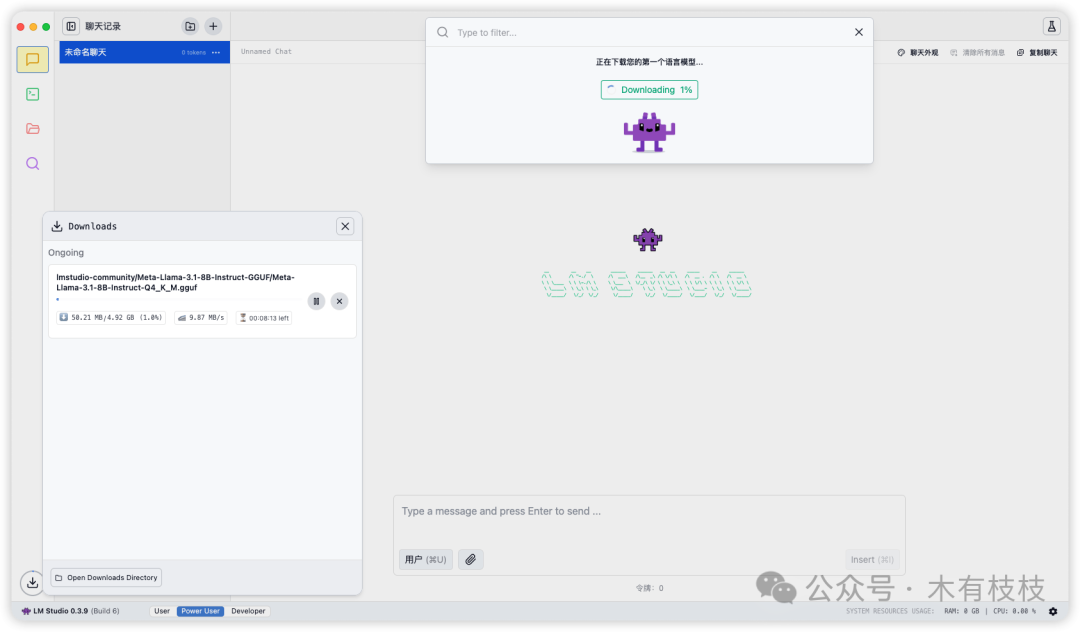Image resolution: width=1080 pixels, height=632 pixels.
Task: Cancel the Meta-Llama-3.1 download
Action: [x=340, y=302]
